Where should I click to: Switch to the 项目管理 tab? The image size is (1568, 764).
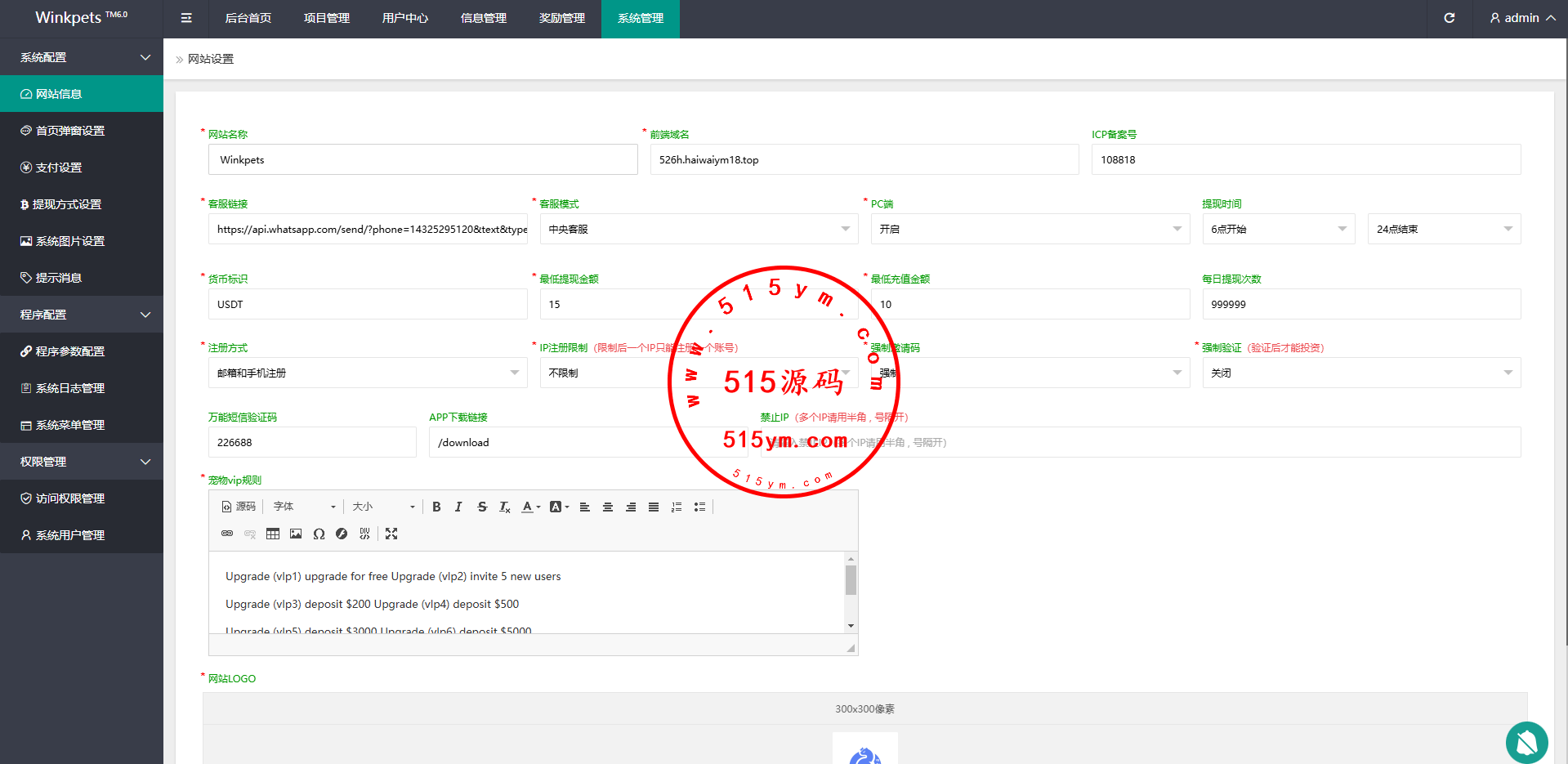coord(326,18)
